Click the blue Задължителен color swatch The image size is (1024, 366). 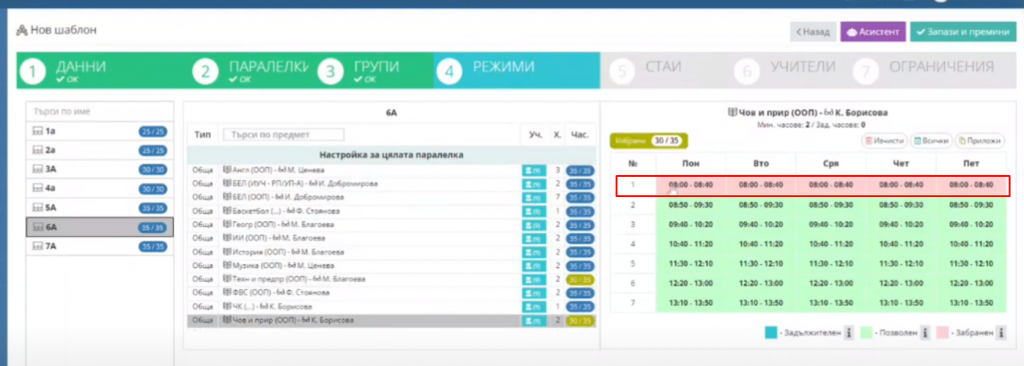[771, 333]
